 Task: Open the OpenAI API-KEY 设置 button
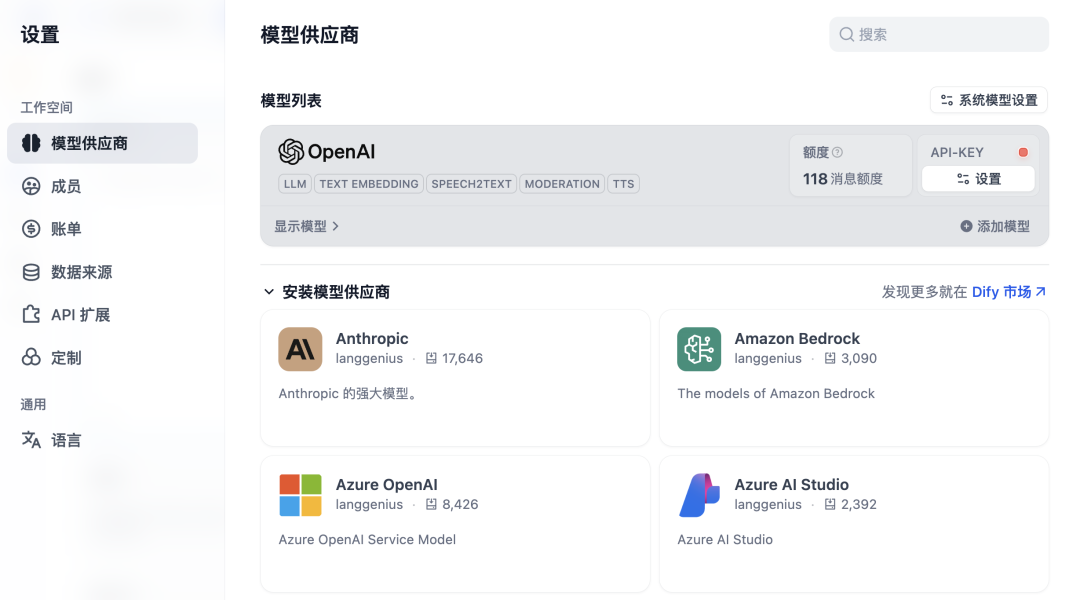coord(978,179)
